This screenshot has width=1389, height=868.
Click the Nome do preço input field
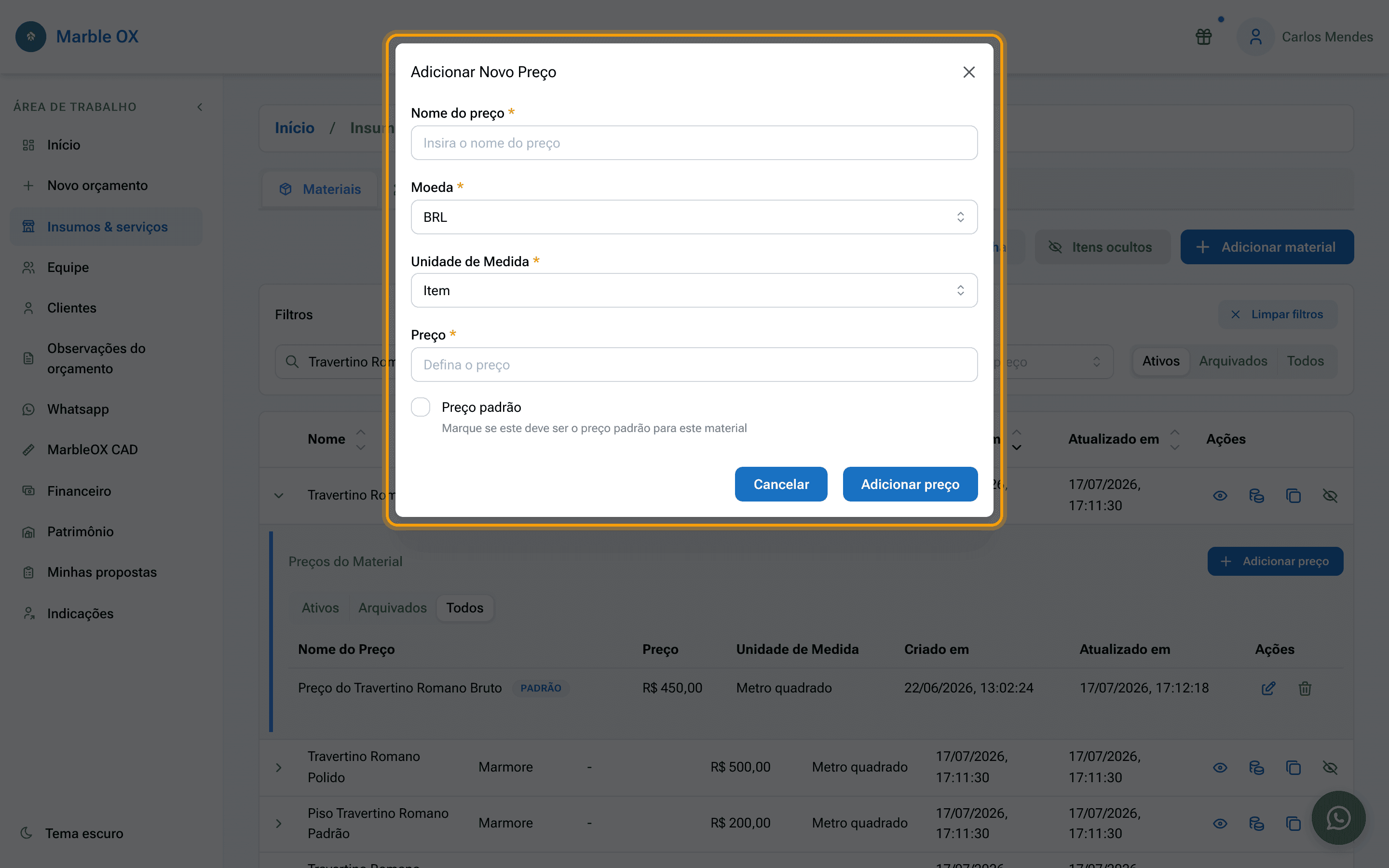click(694, 143)
